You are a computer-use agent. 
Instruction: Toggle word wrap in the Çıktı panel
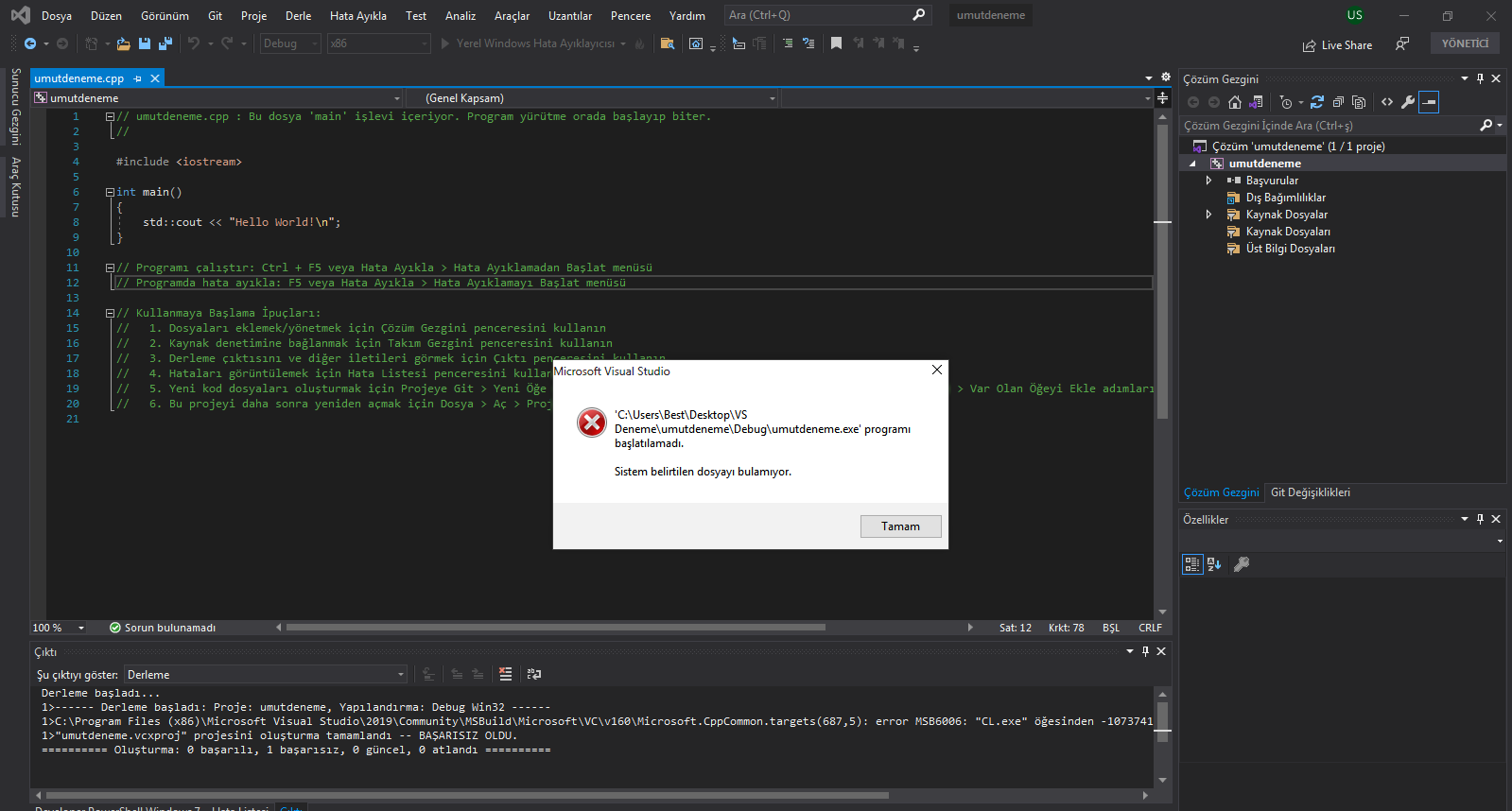pyautogui.click(x=534, y=674)
